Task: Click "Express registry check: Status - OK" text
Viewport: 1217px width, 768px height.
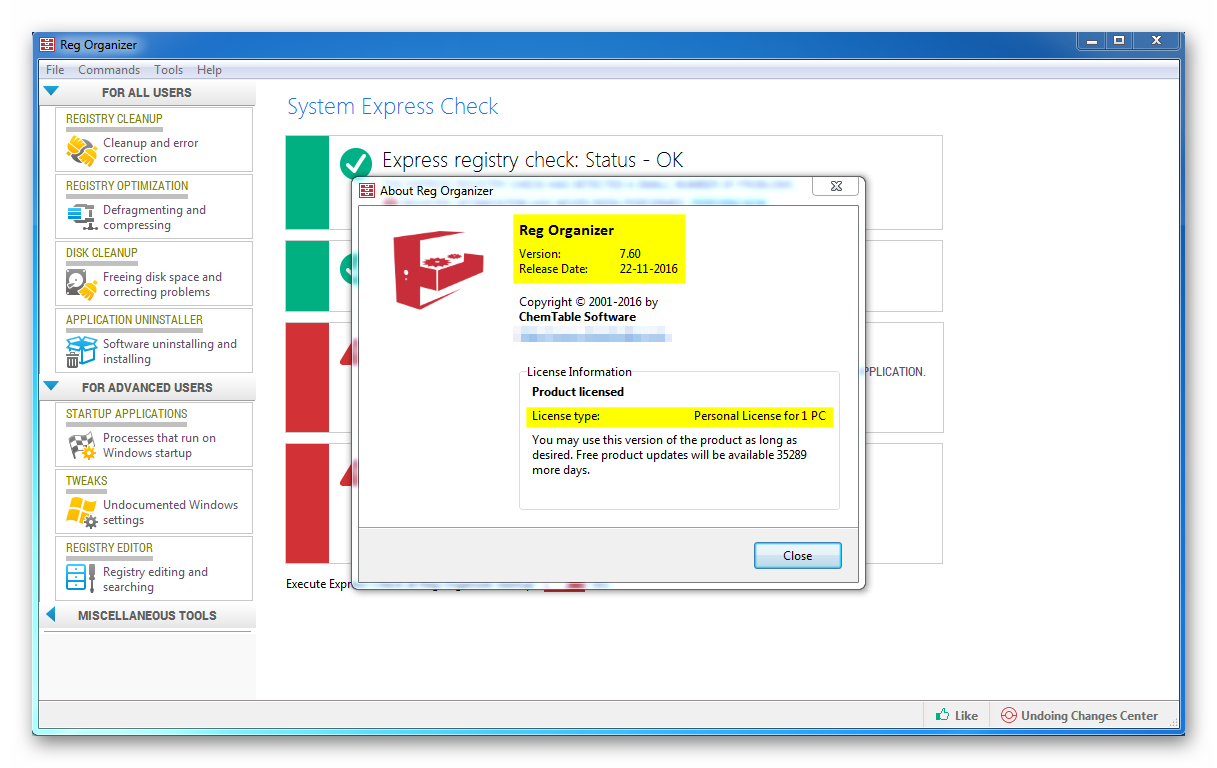Action: coord(533,161)
